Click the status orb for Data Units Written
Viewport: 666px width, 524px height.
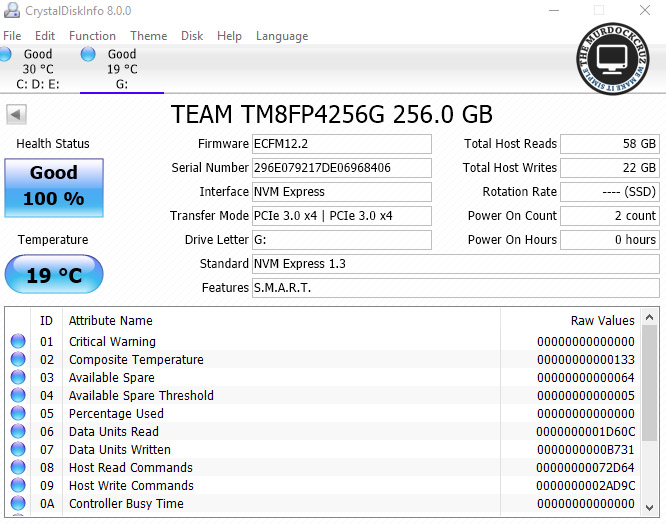18,449
